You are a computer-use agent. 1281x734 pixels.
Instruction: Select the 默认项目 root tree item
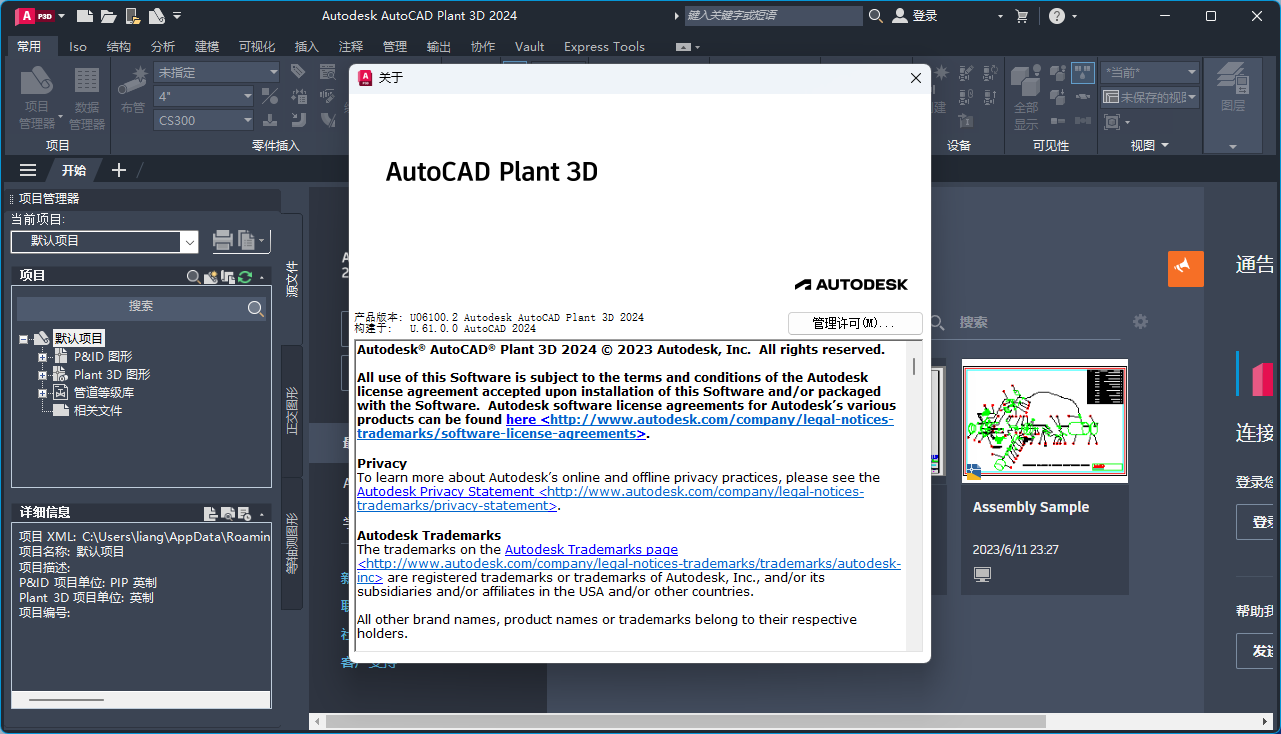[79, 338]
